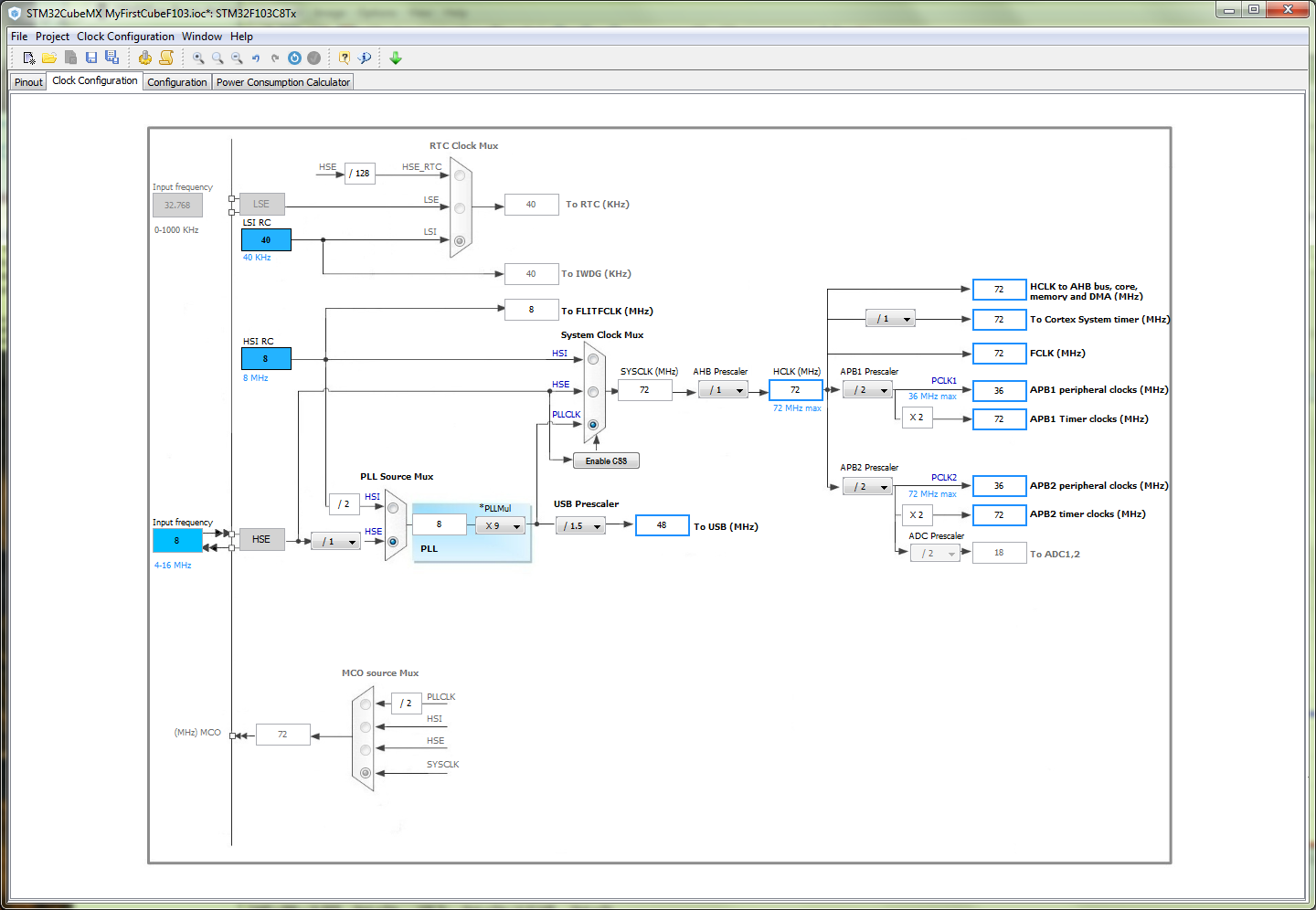Select the HSE_RTC input on RTC Clock Mux
Image resolution: width=1316 pixels, height=910 pixels.
tap(460, 175)
